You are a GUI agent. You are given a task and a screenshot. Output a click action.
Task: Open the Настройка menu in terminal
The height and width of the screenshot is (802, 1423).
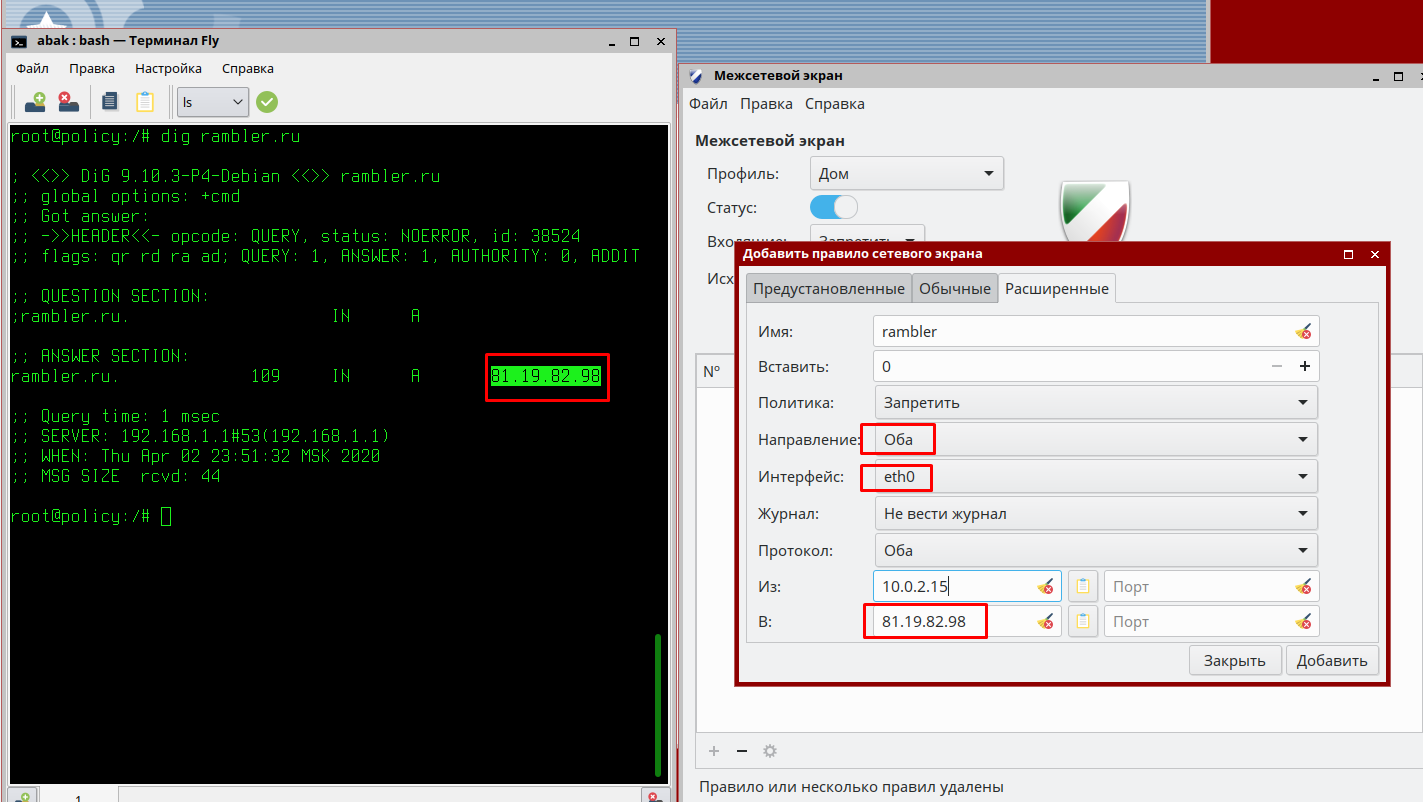point(168,68)
